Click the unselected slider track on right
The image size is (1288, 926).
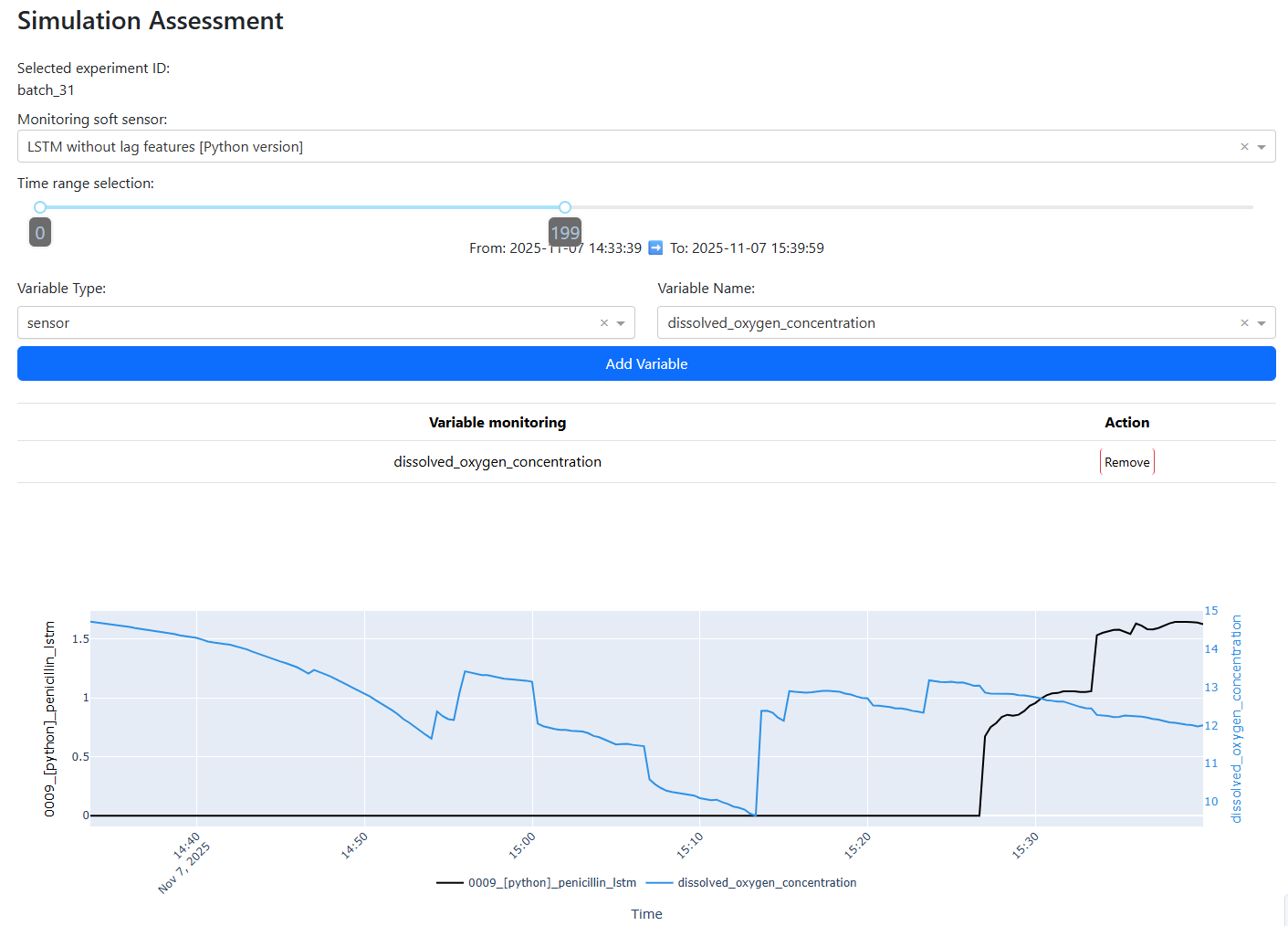tap(913, 207)
